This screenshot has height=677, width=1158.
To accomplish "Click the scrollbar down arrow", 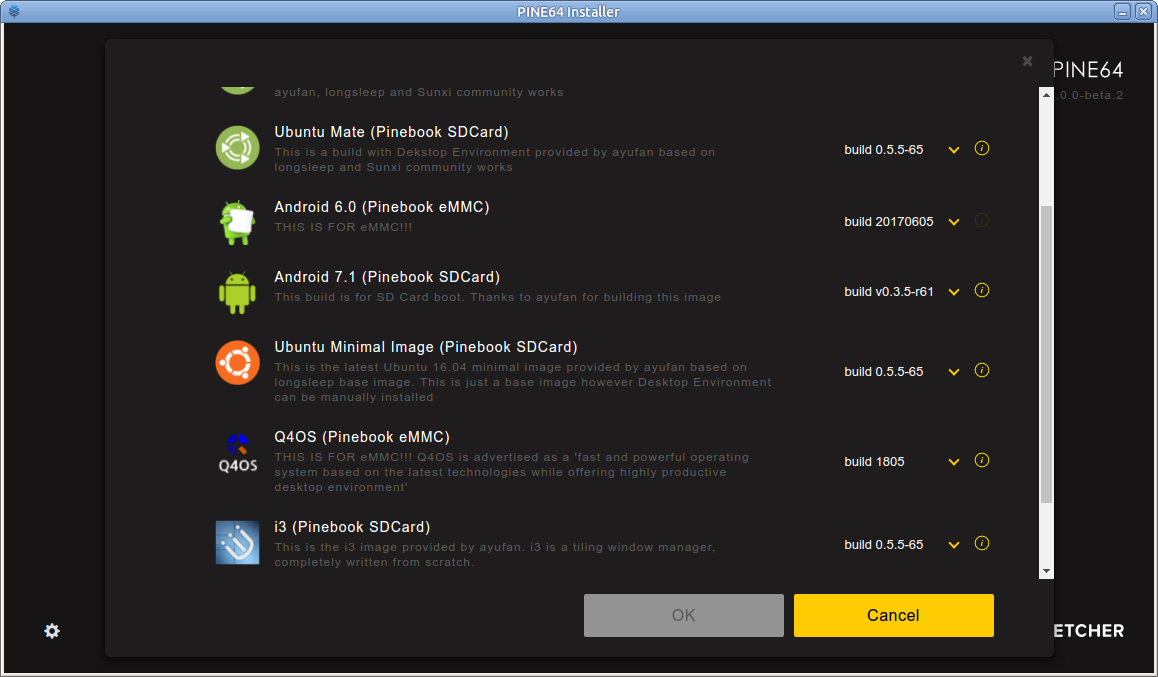I will [x=1046, y=571].
